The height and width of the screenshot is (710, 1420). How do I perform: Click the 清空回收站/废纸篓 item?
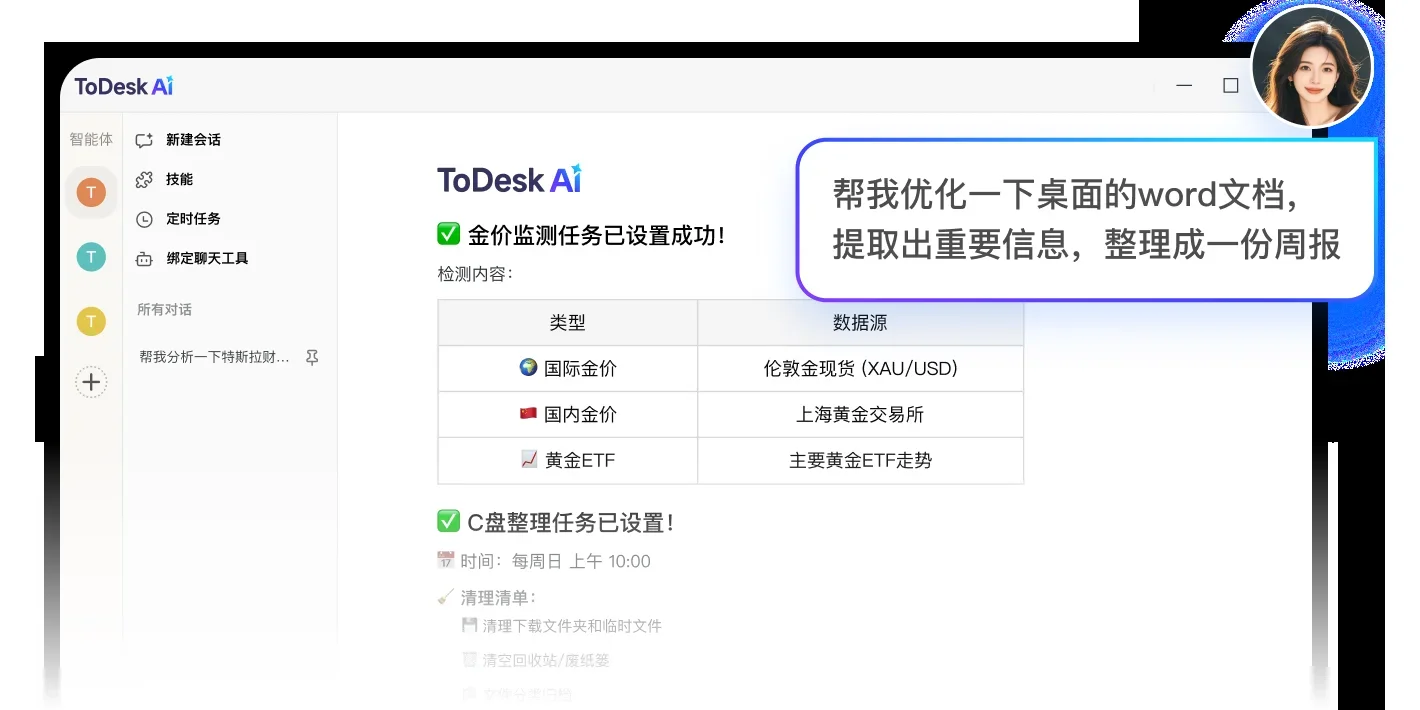pyautogui.click(x=536, y=660)
